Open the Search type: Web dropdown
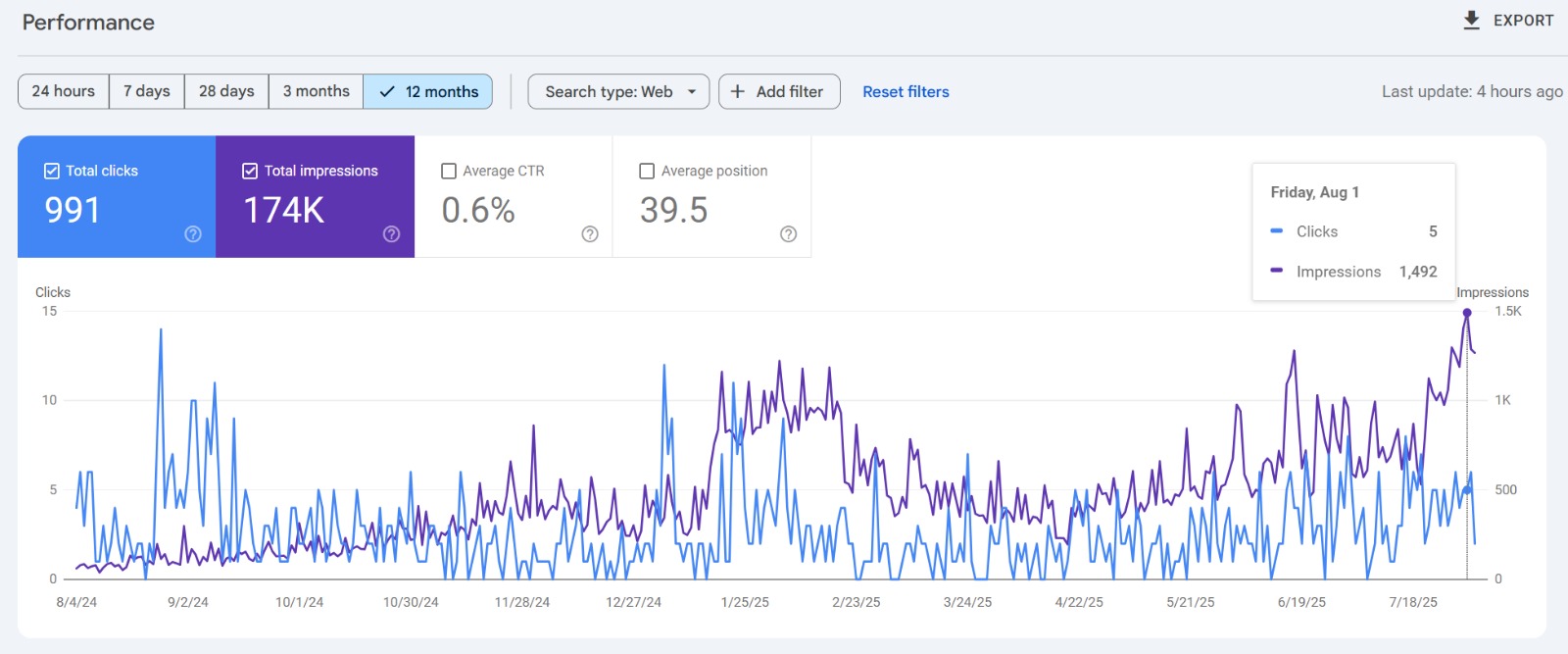The width and height of the screenshot is (1568, 654). click(x=609, y=91)
